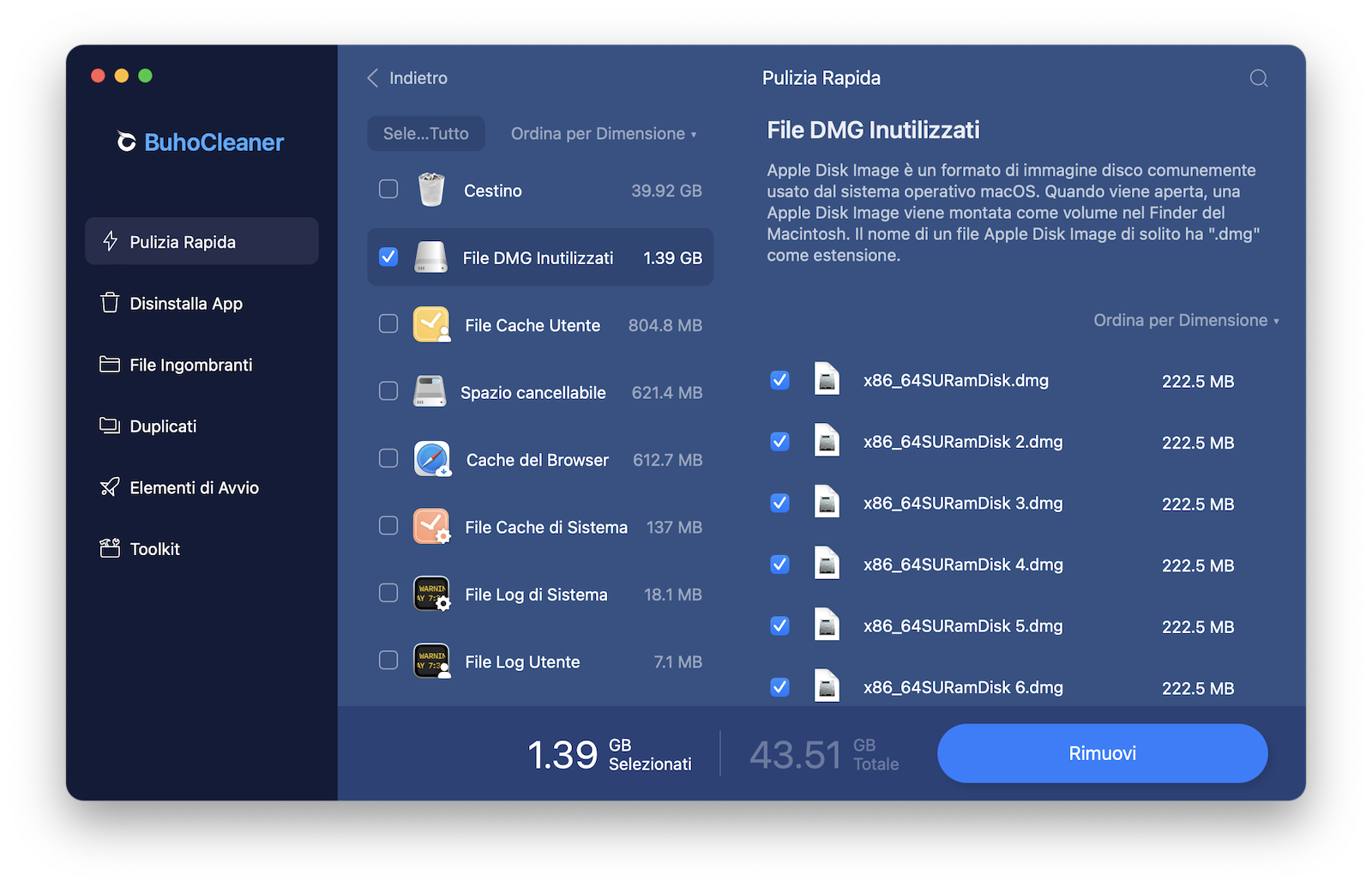The height and width of the screenshot is (888, 1372).
Task: Click the File Cache Utente yellow icon
Action: pos(431,324)
